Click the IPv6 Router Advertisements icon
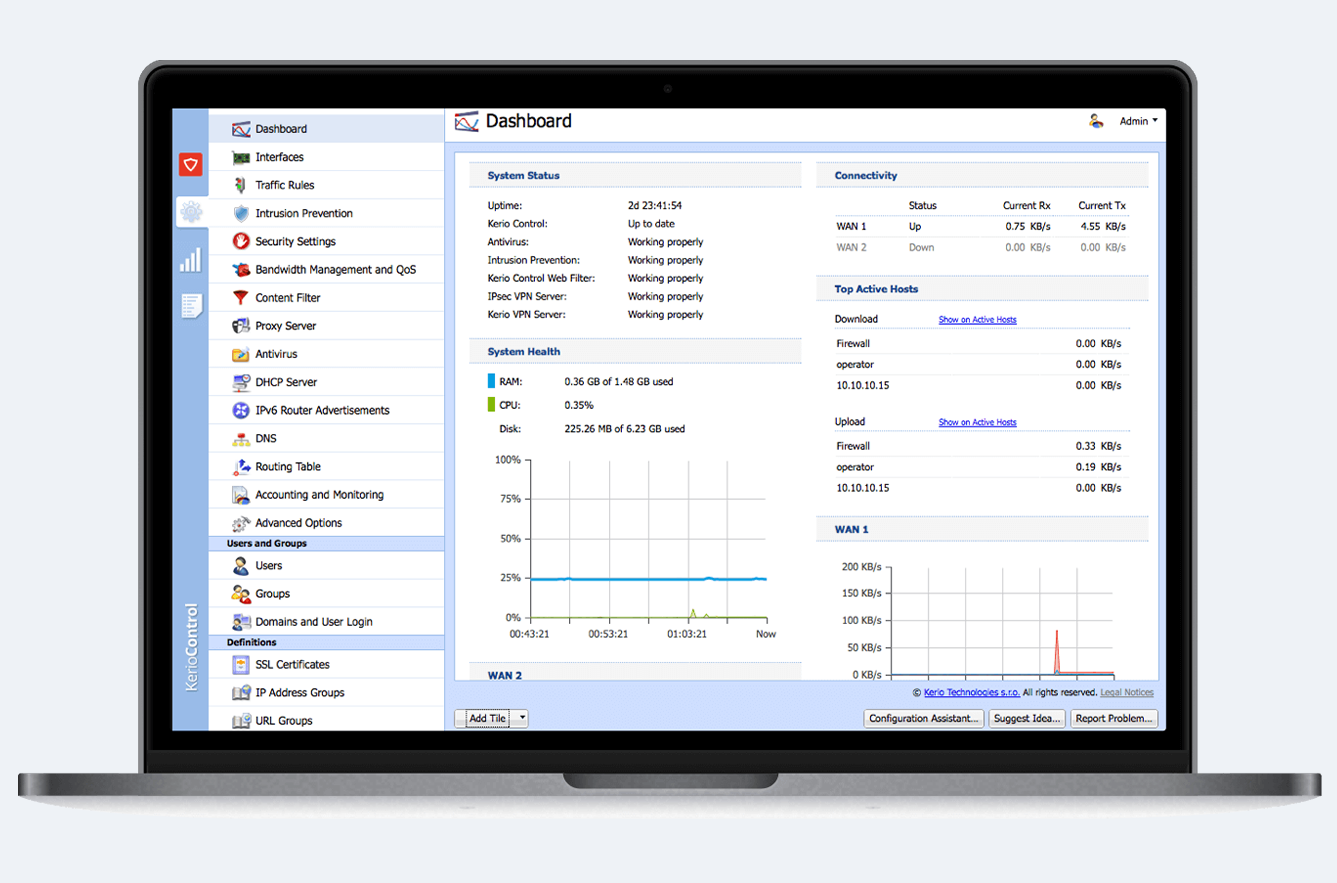The width and height of the screenshot is (1337, 883). (x=241, y=410)
